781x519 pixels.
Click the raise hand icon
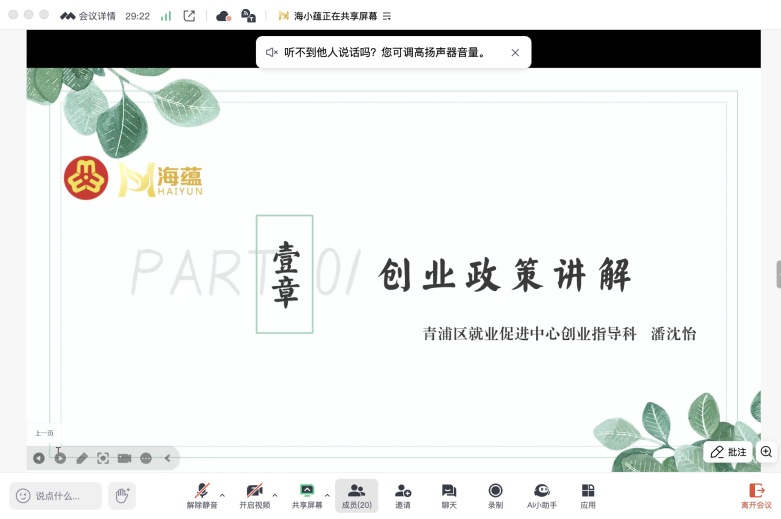pyautogui.click(x=122, y=495)
